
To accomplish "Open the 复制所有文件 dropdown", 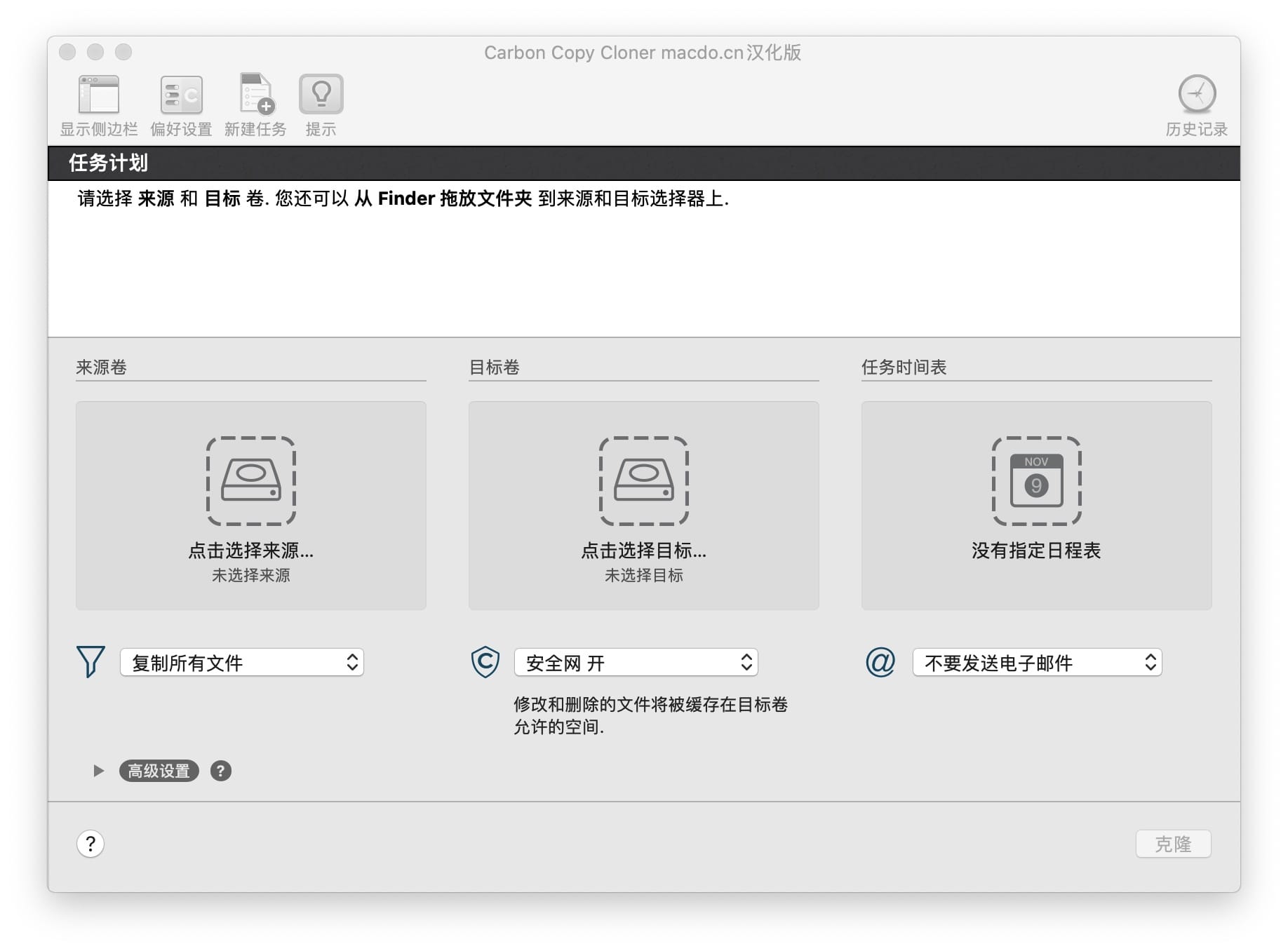I will [242, 661].
